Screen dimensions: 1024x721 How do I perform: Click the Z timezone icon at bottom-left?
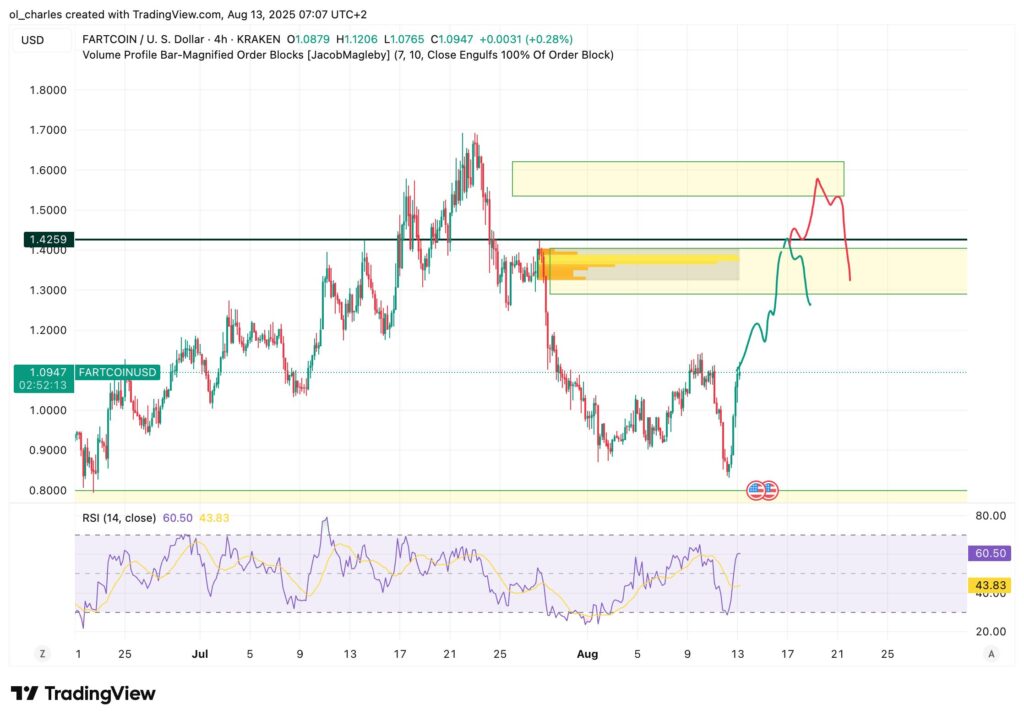[x=42, y=652]
